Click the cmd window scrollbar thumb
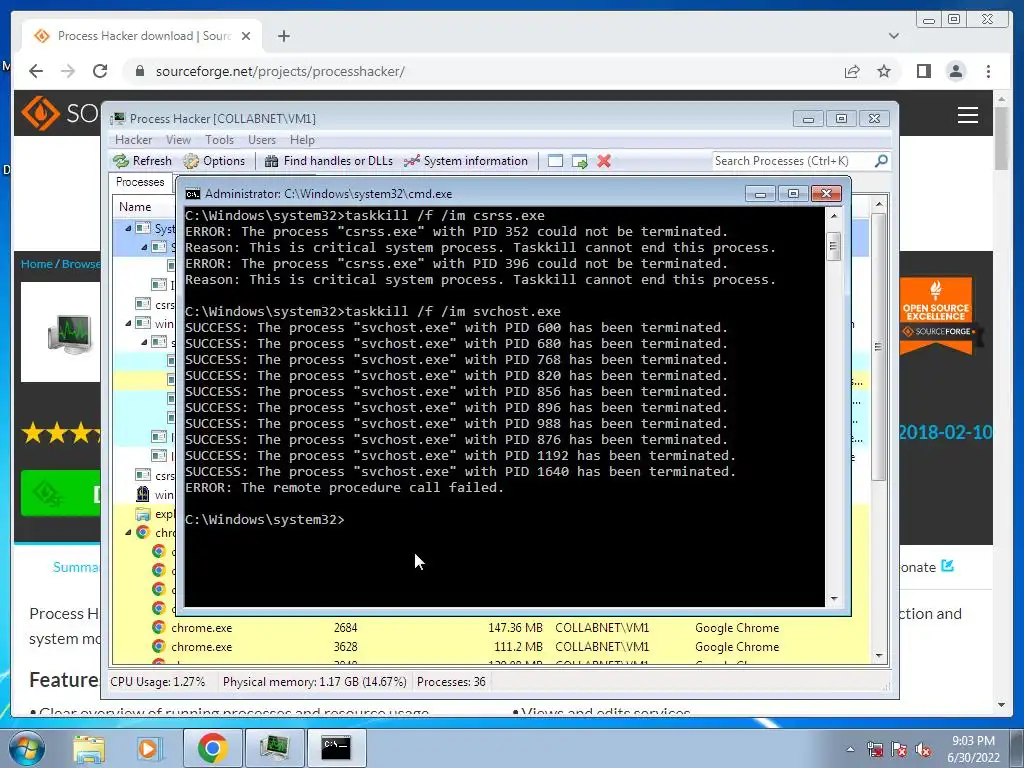This screenshot has height=768, width=1024. (x=834, y=246)
